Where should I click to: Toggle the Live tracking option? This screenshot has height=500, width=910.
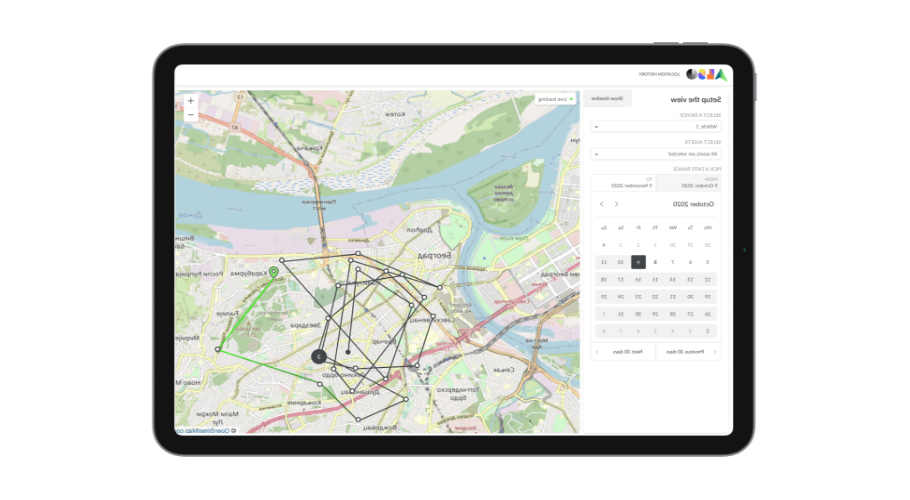556,99
